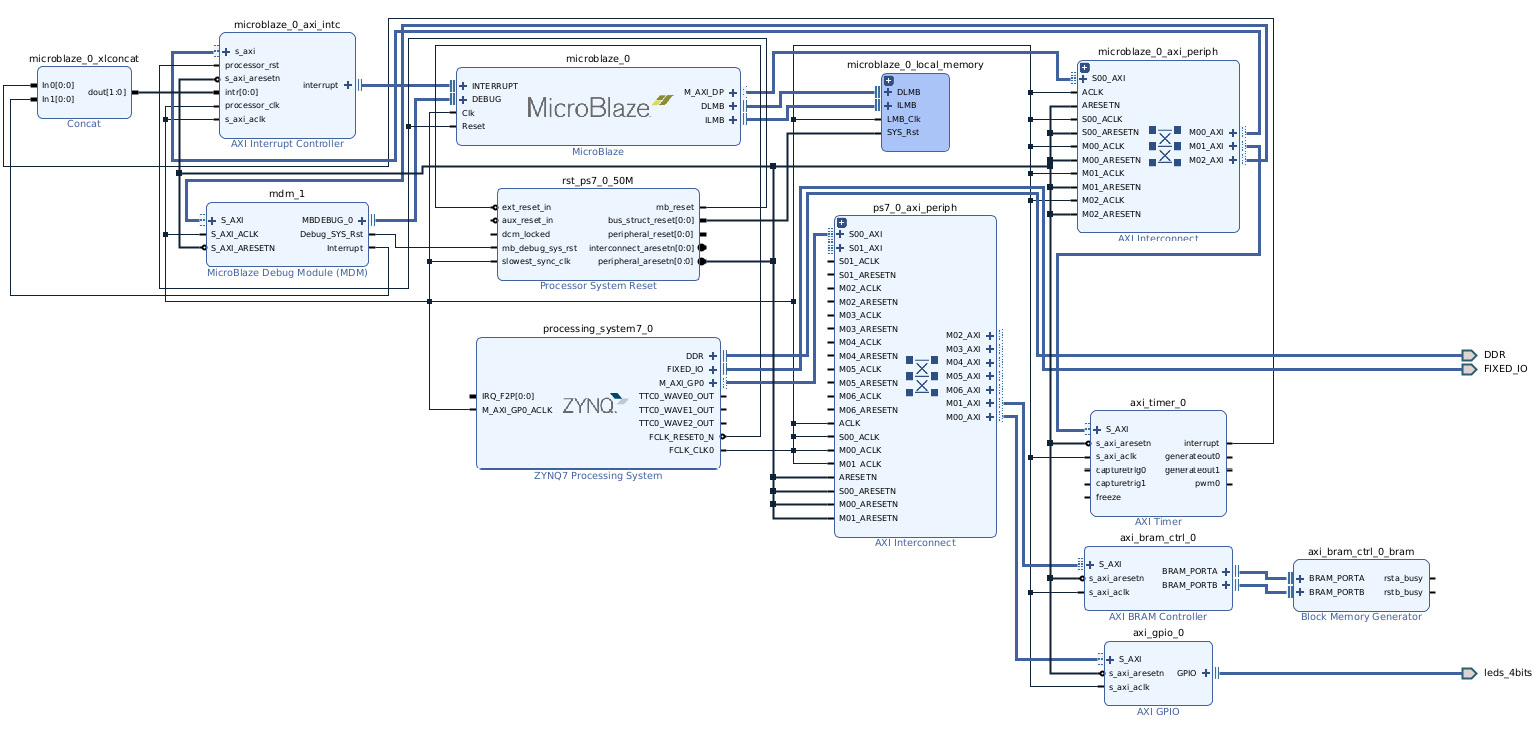Expand ILMB output pin on microblaze_0
Viewport: 1534px width, 734px height.
coord(733,119)
